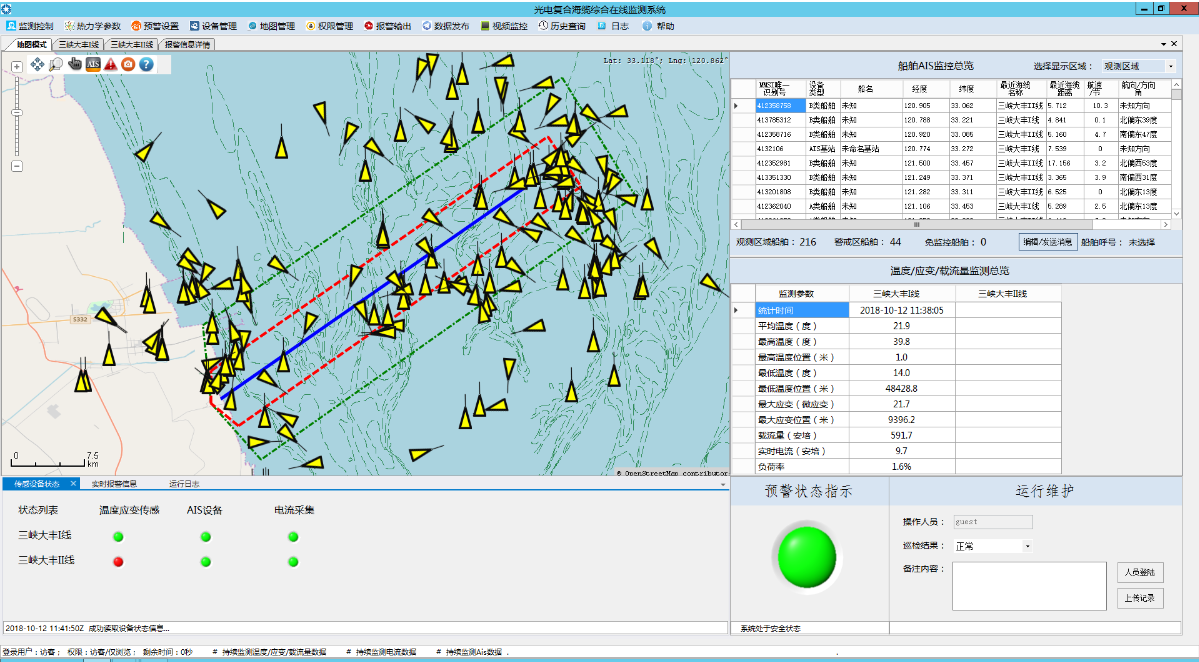1199x662 pixels.
Task: Click 电流采集 indicator for 三峡大丰II线
Action: tap(293, 562)
